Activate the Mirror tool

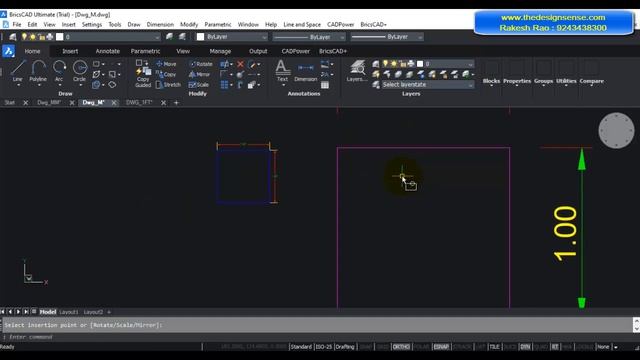click(199, 74)
